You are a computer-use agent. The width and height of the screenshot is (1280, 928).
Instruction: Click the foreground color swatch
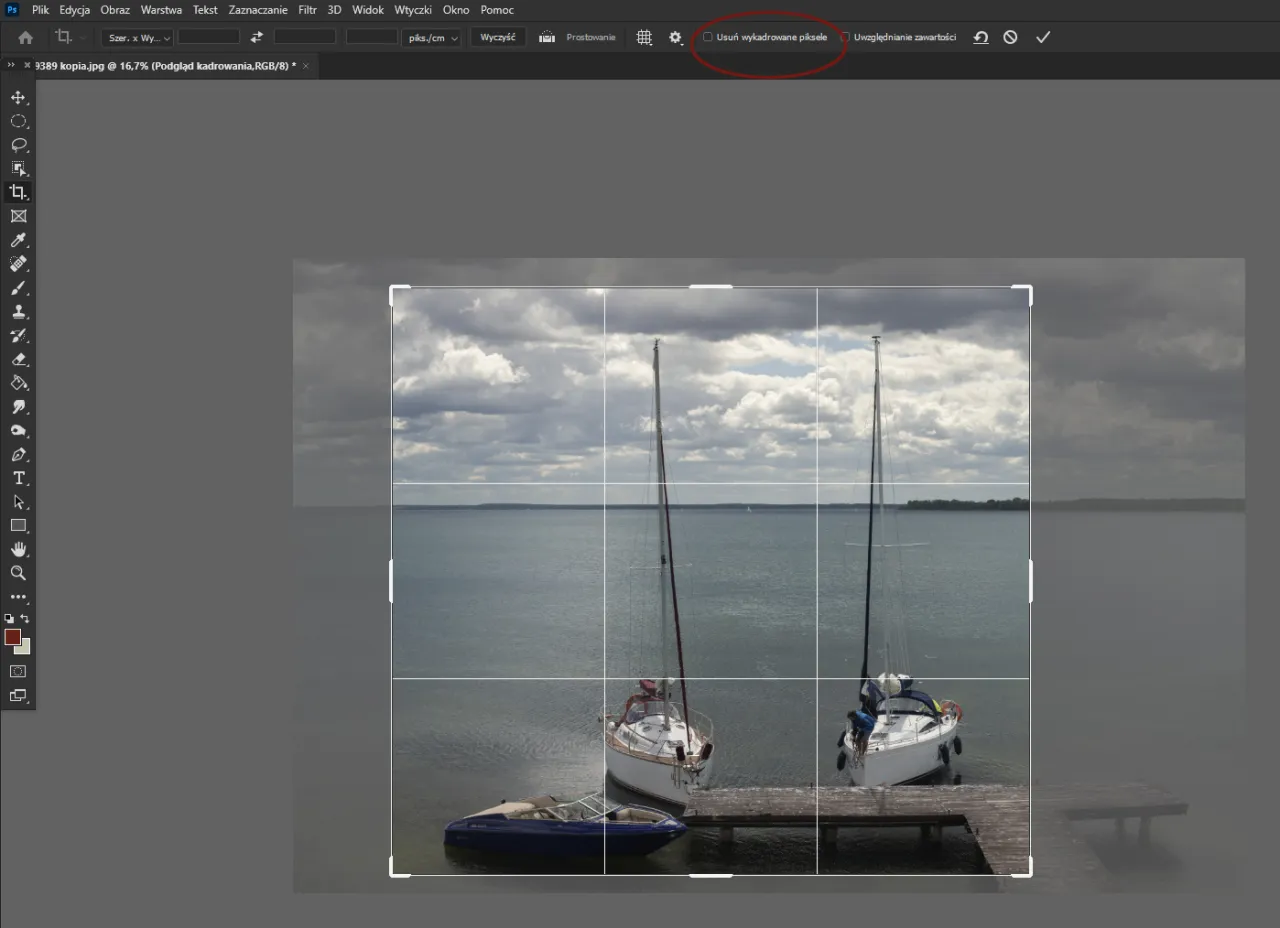pyautogui.click(x=11, y=638)
